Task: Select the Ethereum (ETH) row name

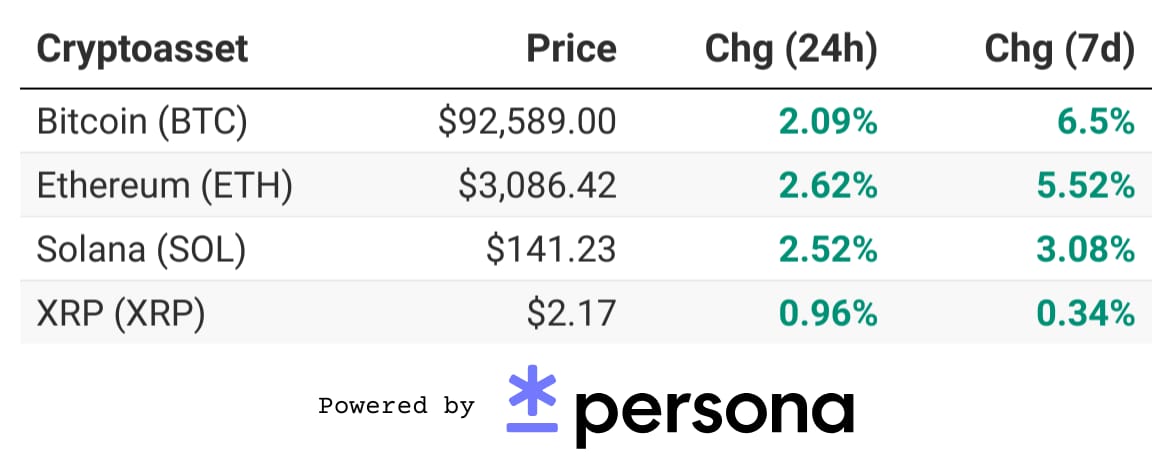Action: click(164, 185)
